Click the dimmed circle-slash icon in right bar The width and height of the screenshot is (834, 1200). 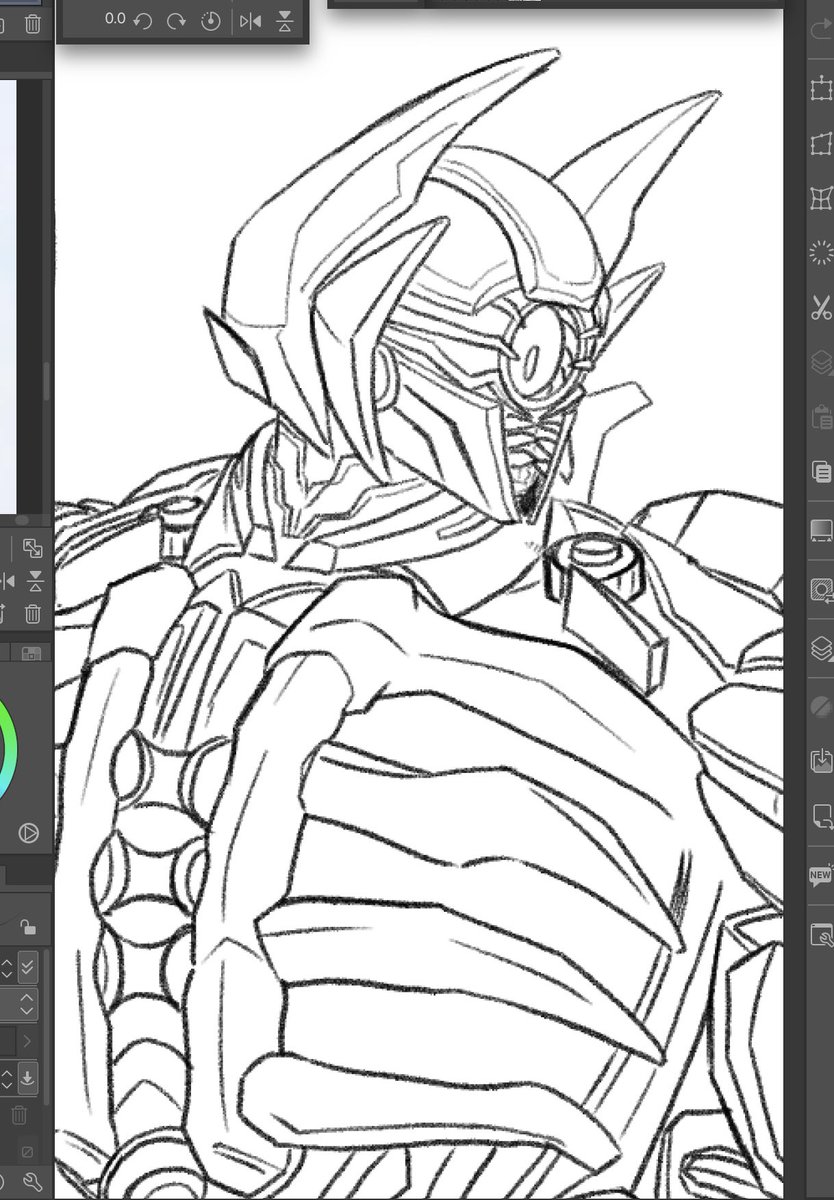click(x=821, y=706)
